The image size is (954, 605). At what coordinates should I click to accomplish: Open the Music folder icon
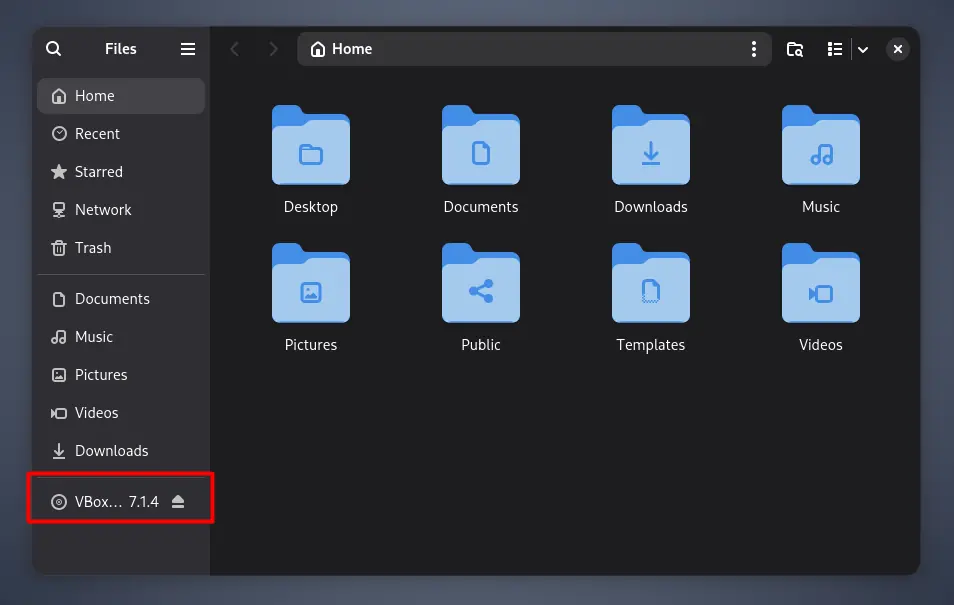point(820,147)
